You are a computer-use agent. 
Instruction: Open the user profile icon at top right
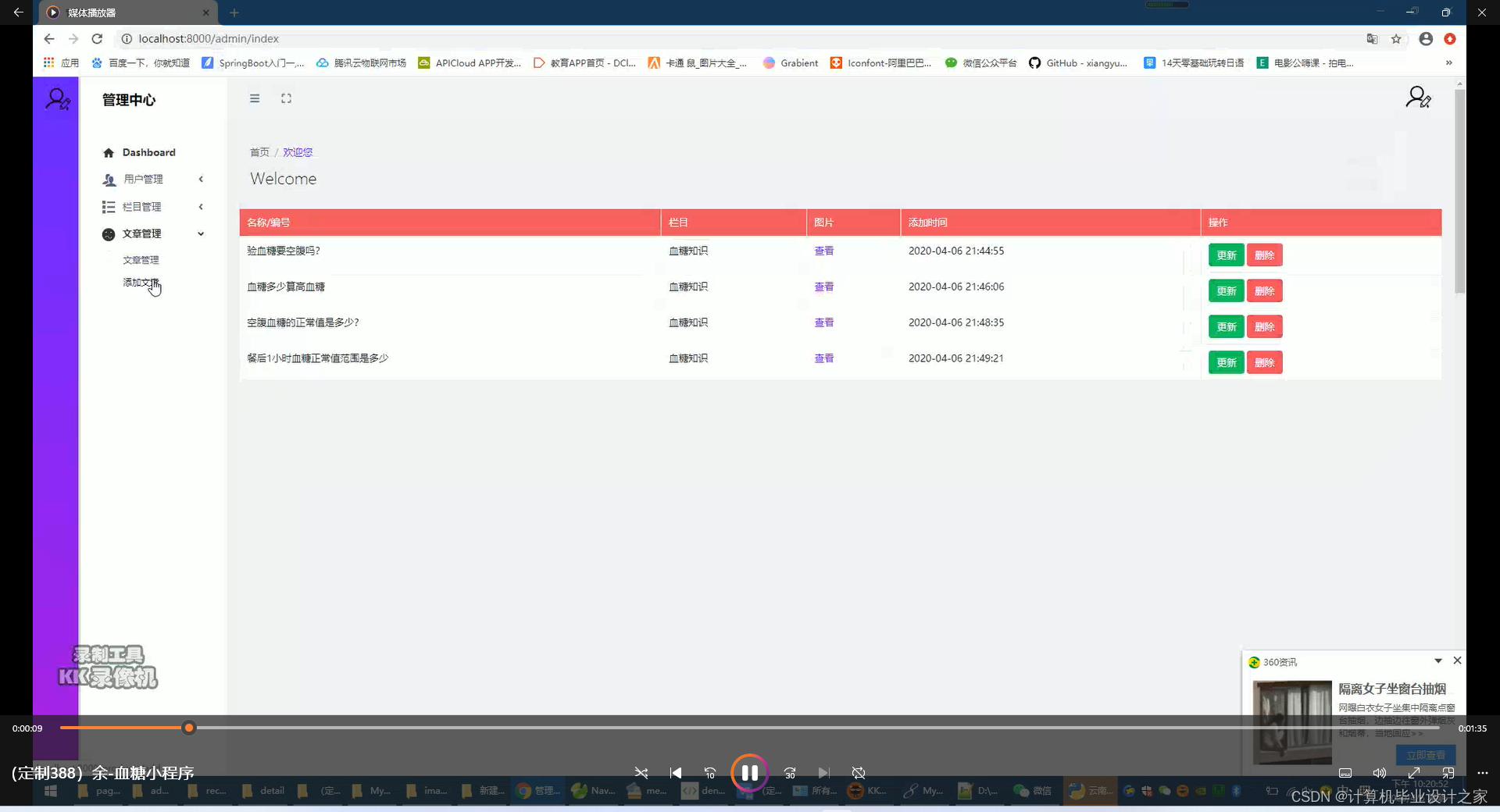(x=1418, y=98)
